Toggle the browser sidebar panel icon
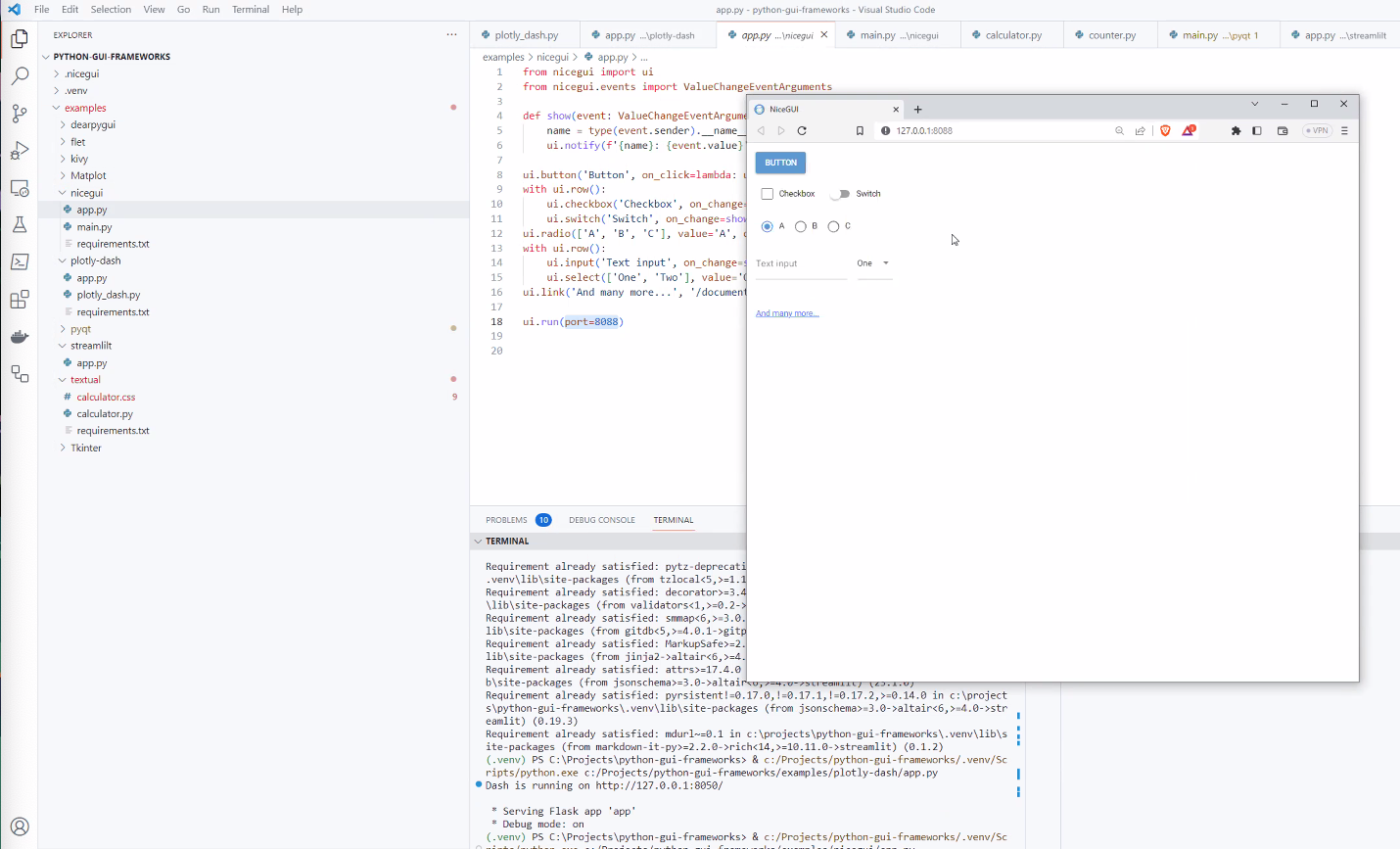Viewport: 1400px width, 849px height. (1257, 130)
